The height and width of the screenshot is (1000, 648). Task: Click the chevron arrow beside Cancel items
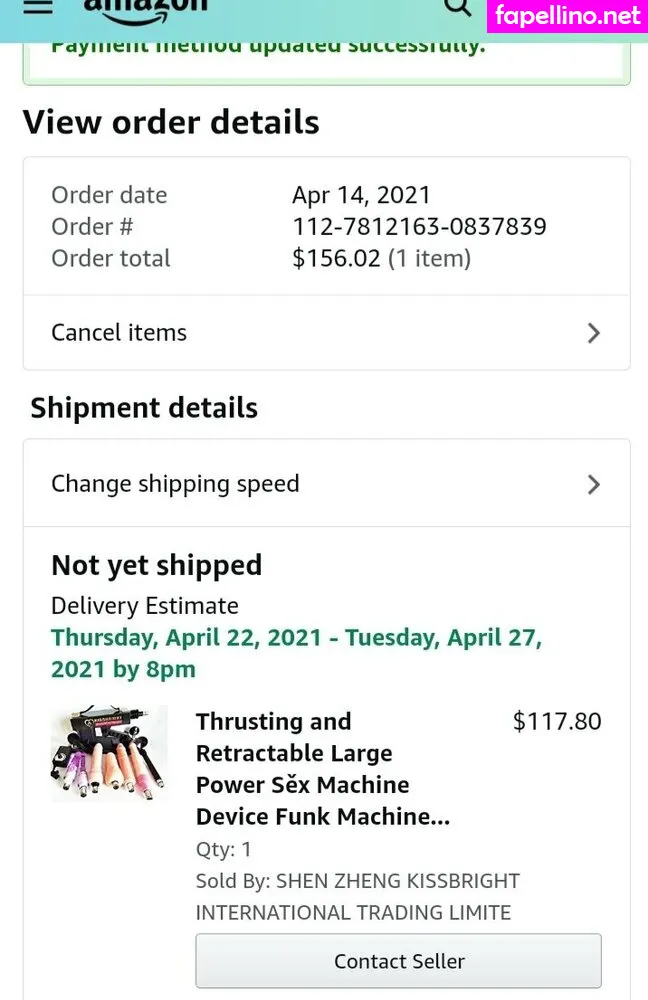point(593,333)
